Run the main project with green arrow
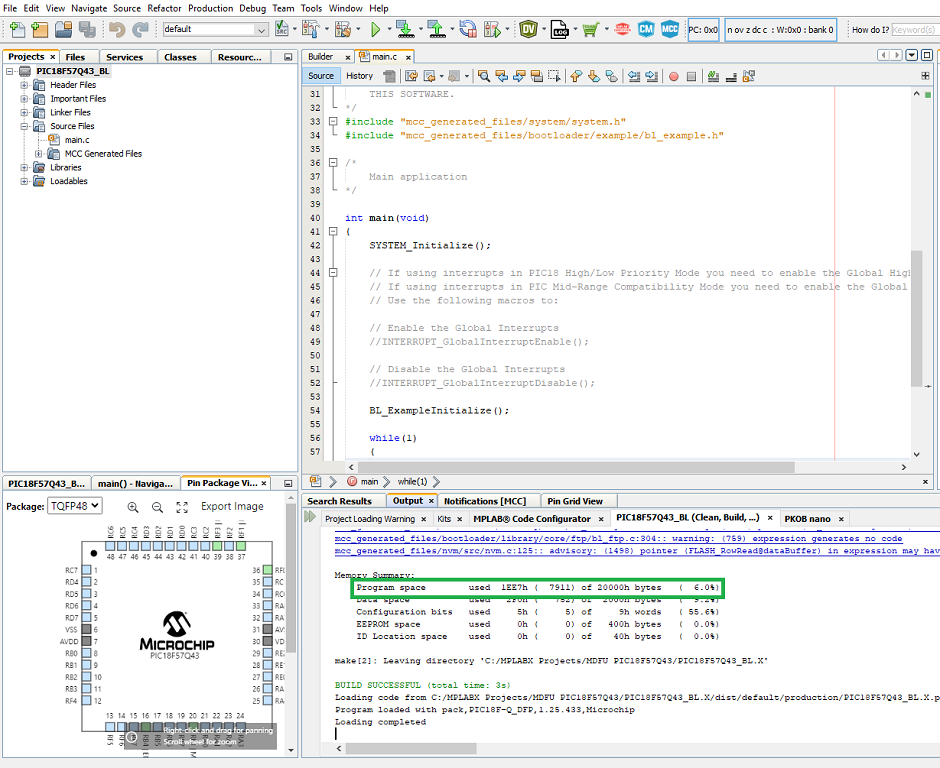The height and width of the screenshot is (768, 940). (x=375, y=30)
